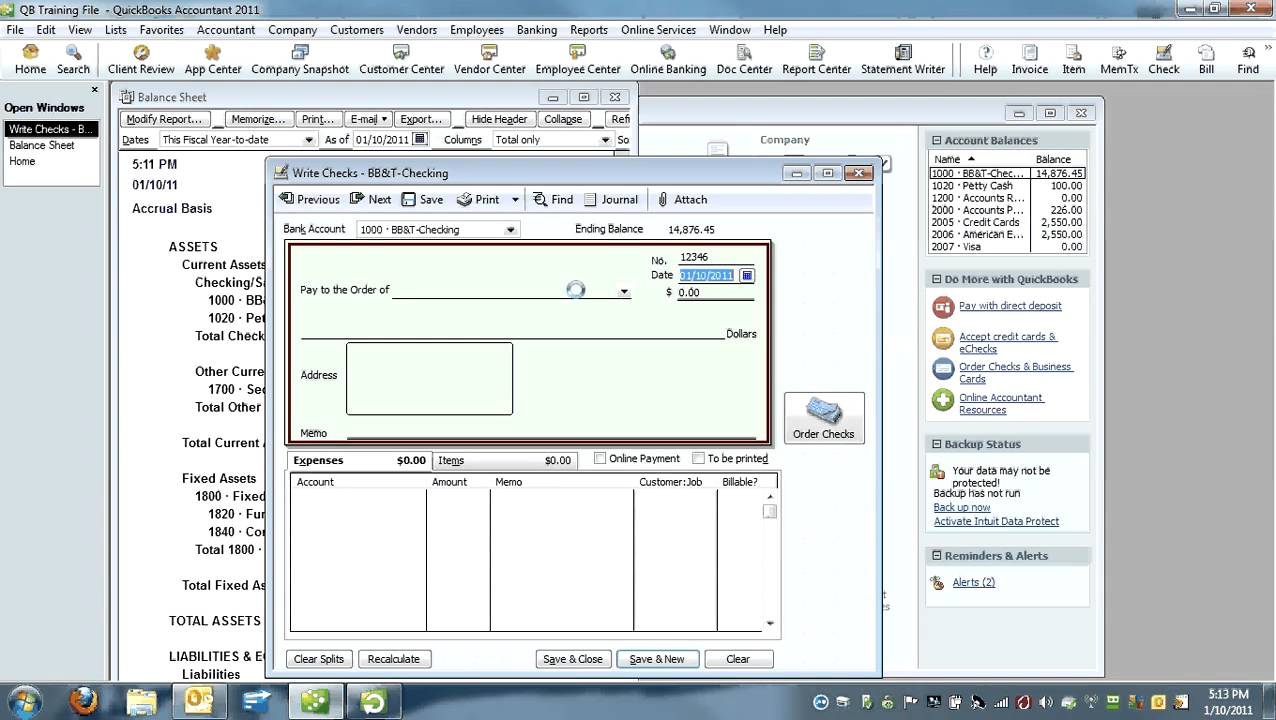This screenshot has height=720, width=1276.
Task: Launch Statement Writer icon
Action: coord(903,60)
